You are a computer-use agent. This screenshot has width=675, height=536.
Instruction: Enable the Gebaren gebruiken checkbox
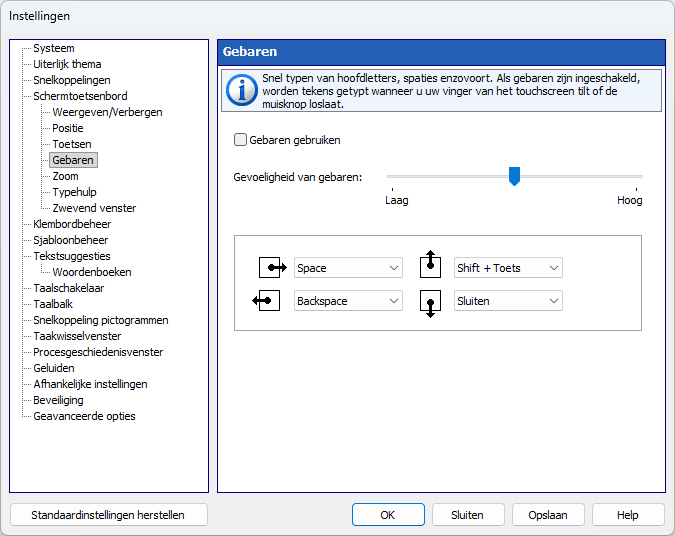pyautogui.click(x=240, y=140)
